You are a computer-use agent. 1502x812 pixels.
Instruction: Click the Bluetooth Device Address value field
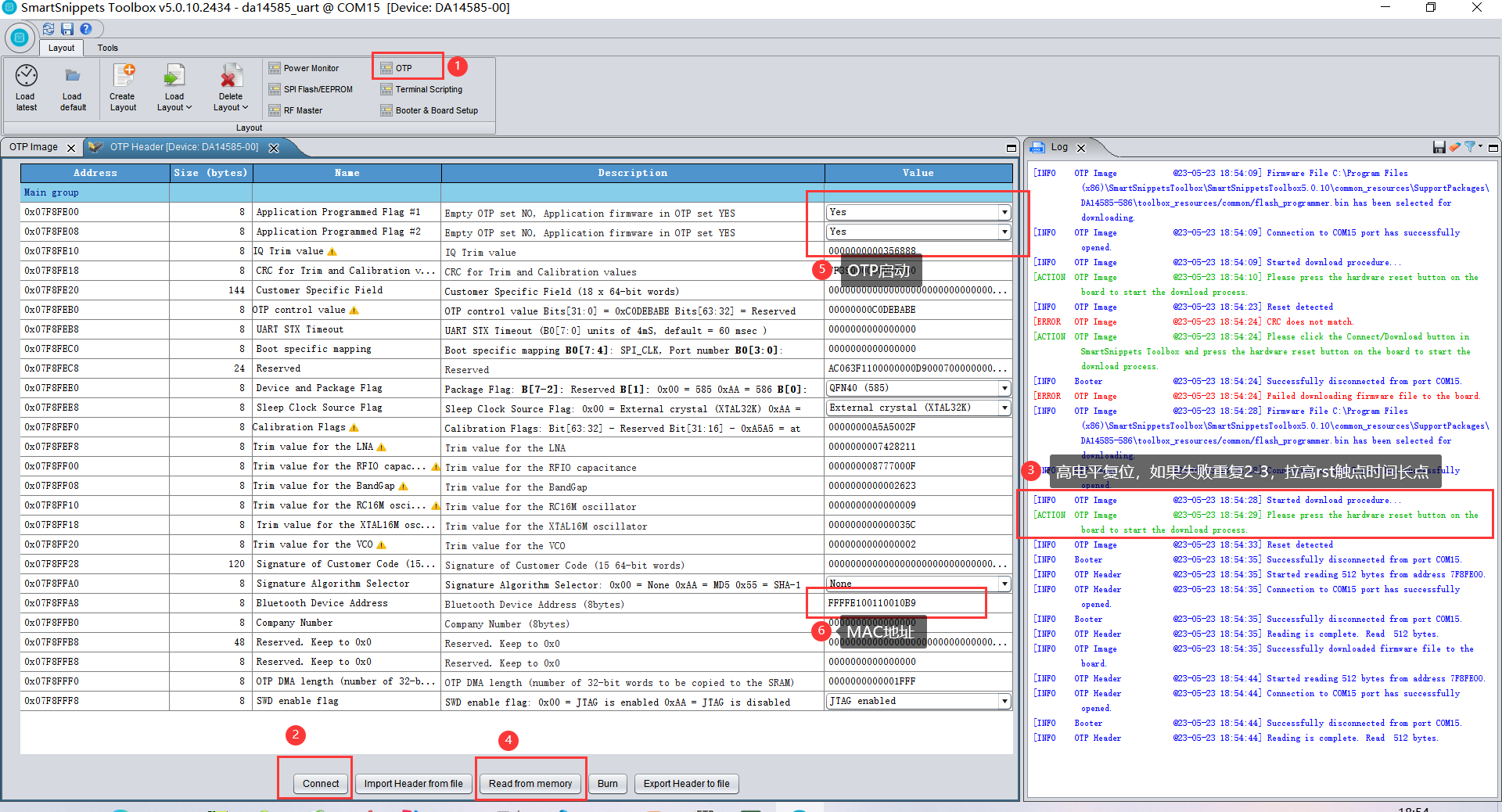918,603
